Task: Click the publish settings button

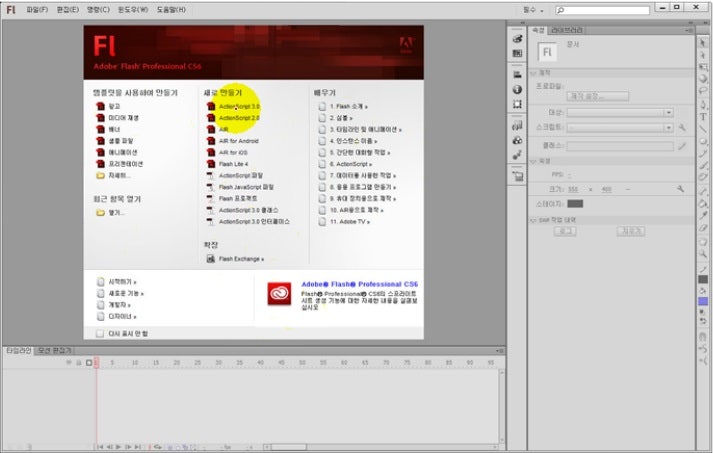Action: (598, 96)
